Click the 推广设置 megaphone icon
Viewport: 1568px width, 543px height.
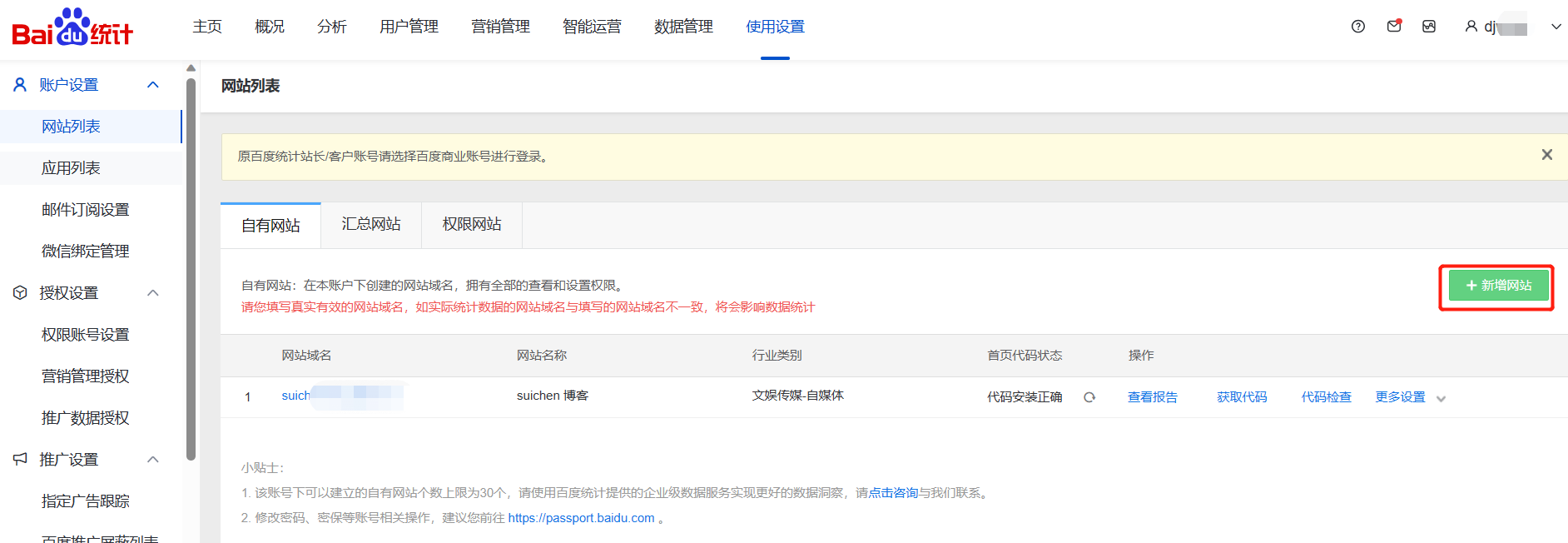[x=20, y=460]
